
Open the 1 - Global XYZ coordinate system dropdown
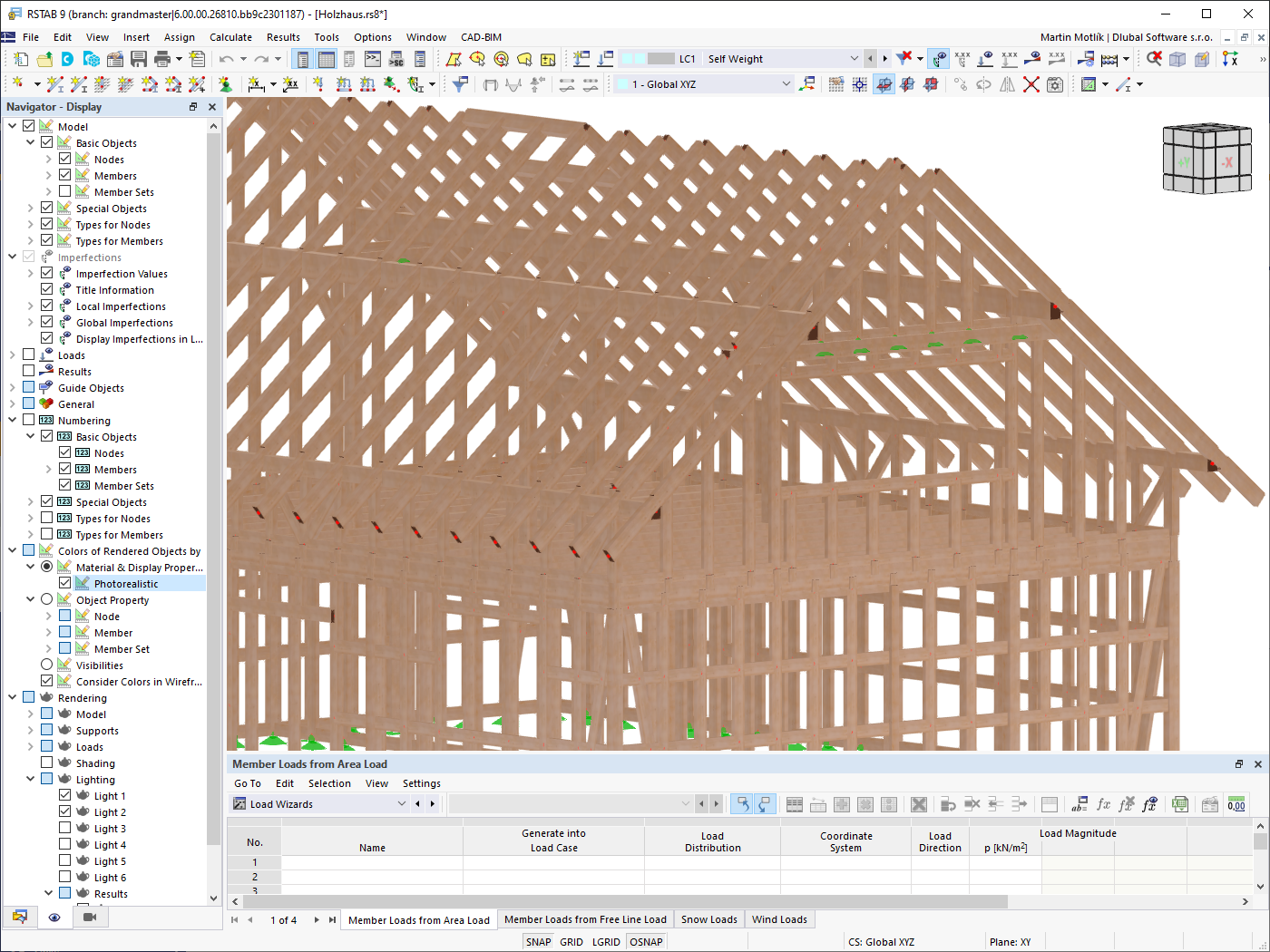coord(786,84)
